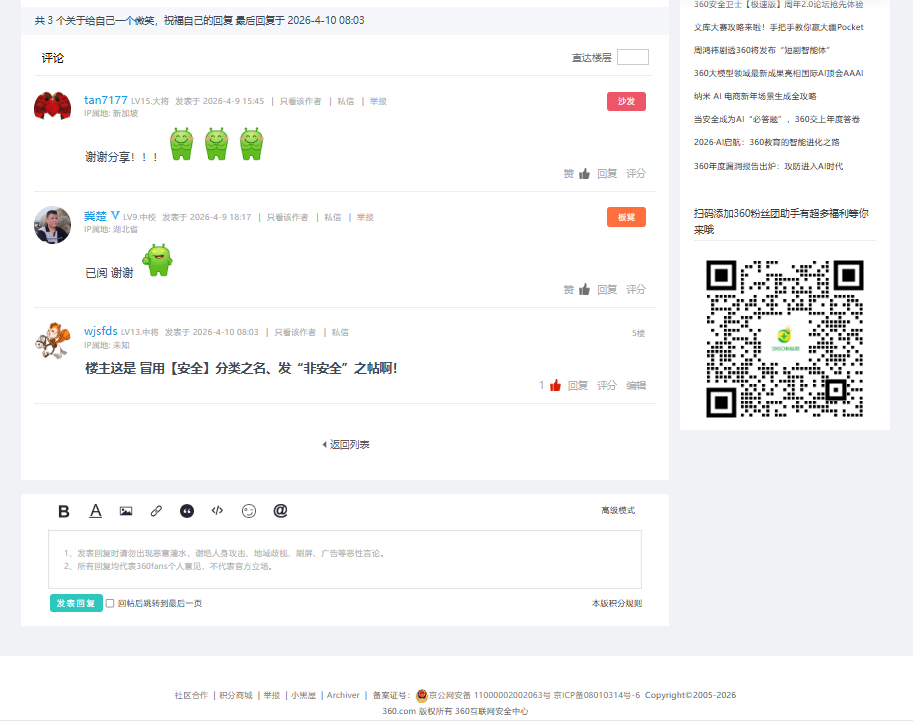Image resolution: width=913 pixels, height=721 pixels.
Task: Check 回帖后跳转到最后一页 checkbox
Action: click(x=110, y=603)
